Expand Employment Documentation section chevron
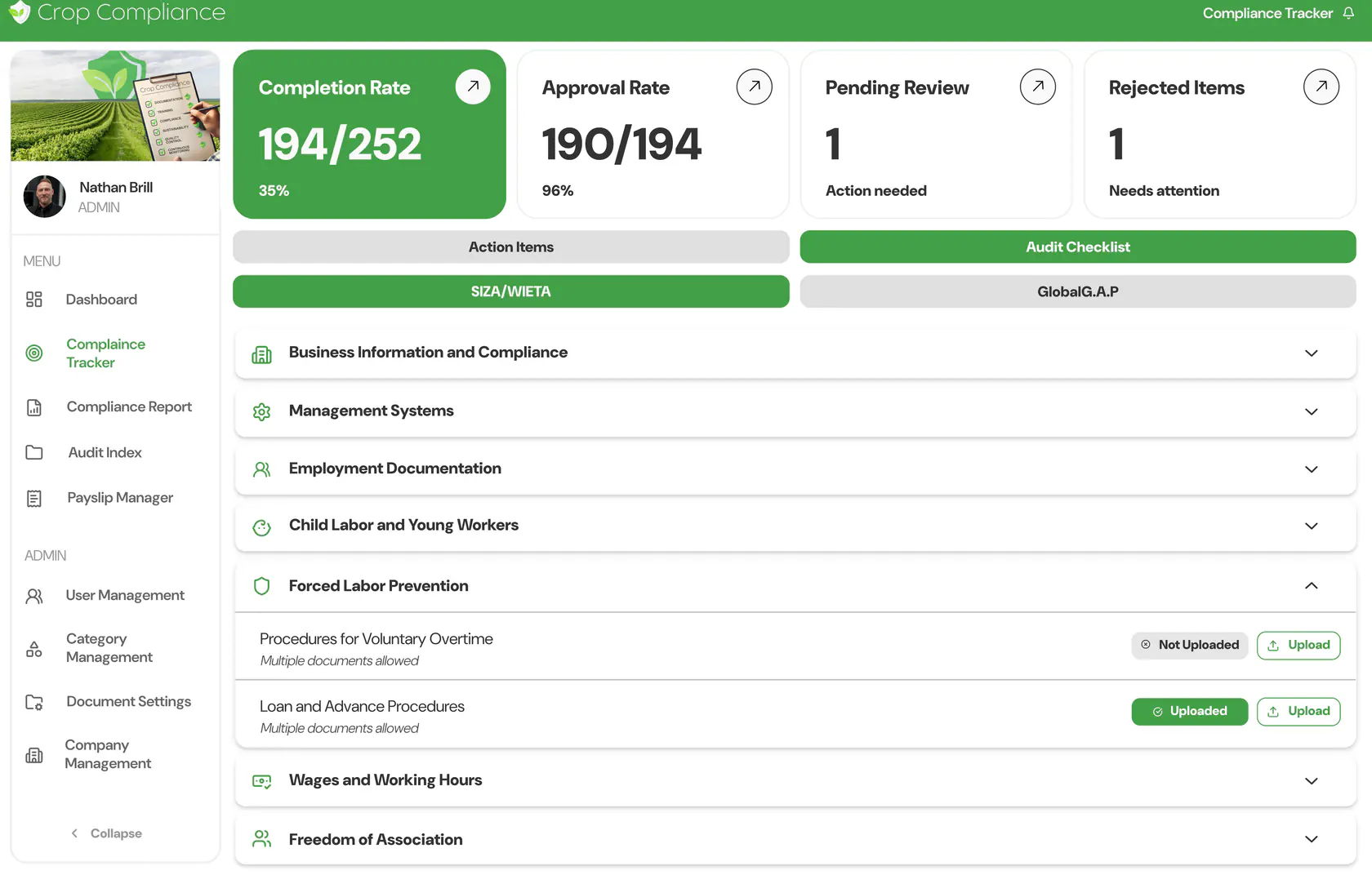The width and height of the screenshot is (1372, 875). click(x=1312, y=469)
